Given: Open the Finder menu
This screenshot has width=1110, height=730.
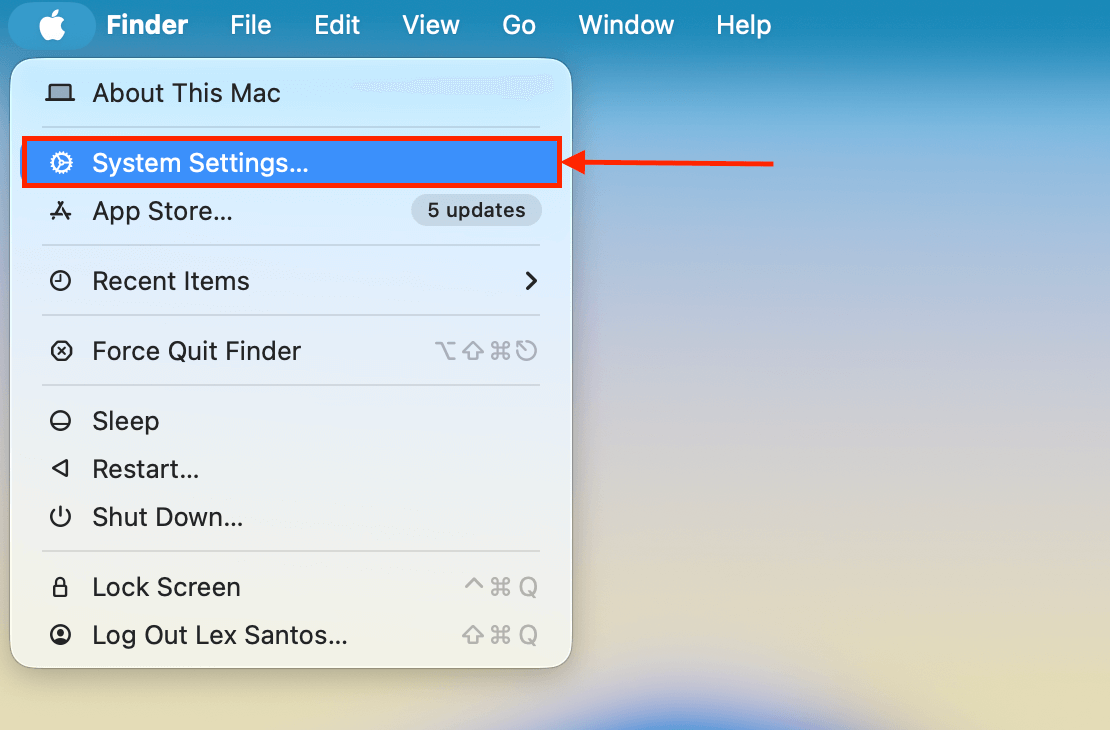Looking at the screenshot, I should [147, 25].
